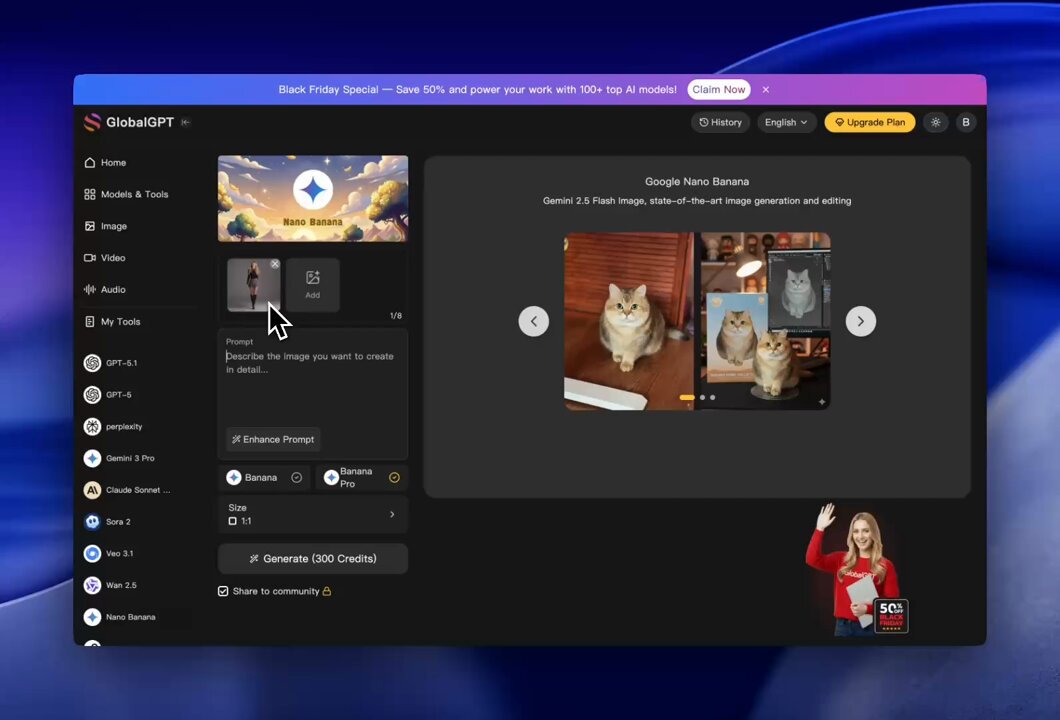Open the History button
The width and height of the screenshot is (1060, 720).
click(x=721, y=122)
